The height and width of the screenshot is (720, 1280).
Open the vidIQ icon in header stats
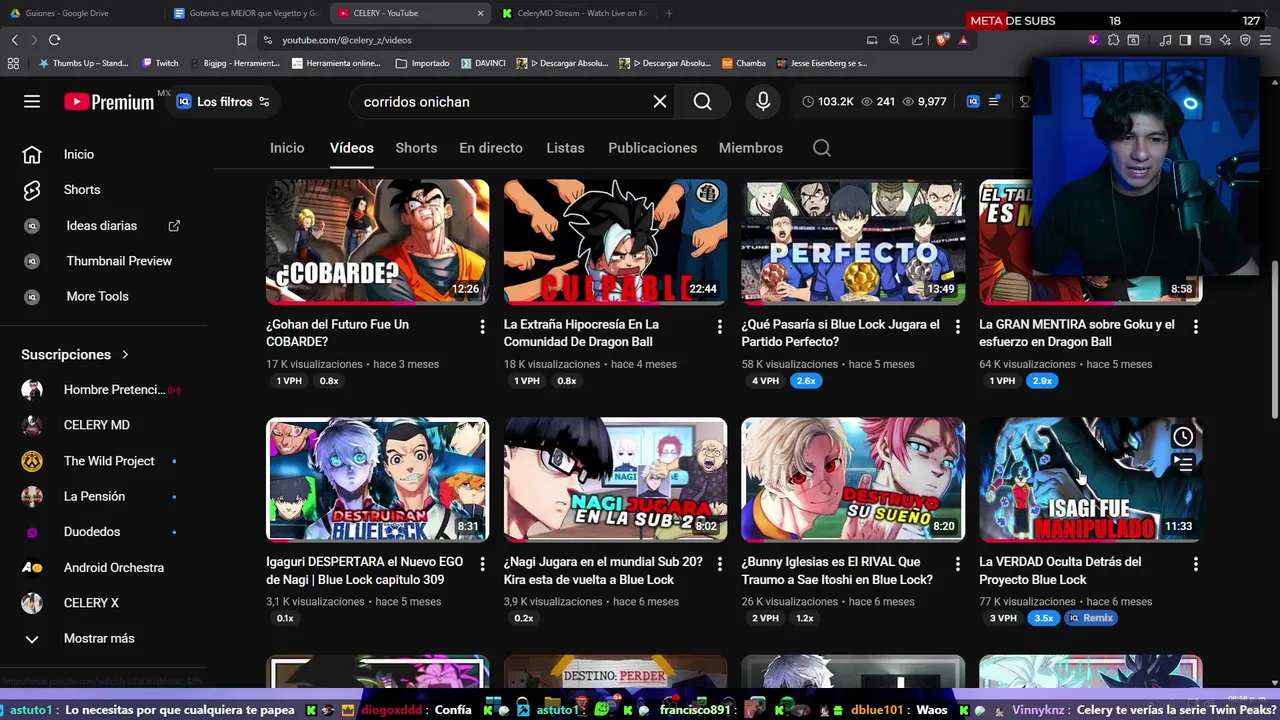point(973,101)
